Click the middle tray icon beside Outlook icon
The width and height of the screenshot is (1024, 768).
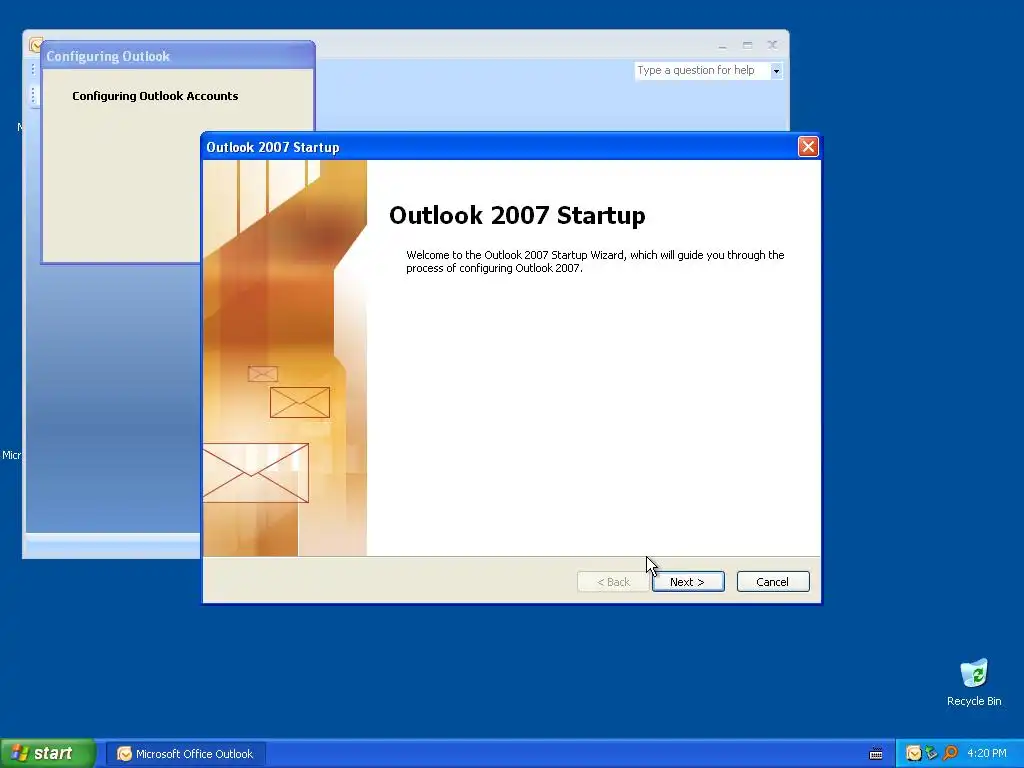[x=931, y=754]
